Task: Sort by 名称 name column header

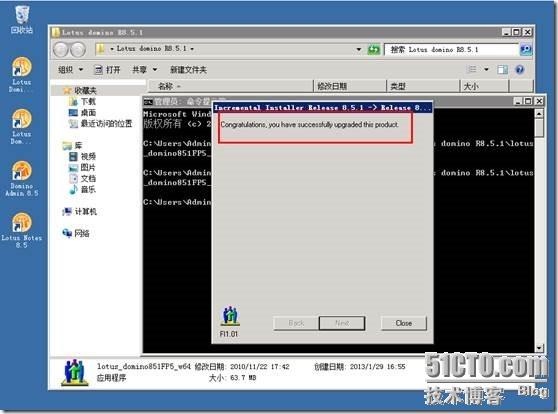Action: click(x=231, y=86)
